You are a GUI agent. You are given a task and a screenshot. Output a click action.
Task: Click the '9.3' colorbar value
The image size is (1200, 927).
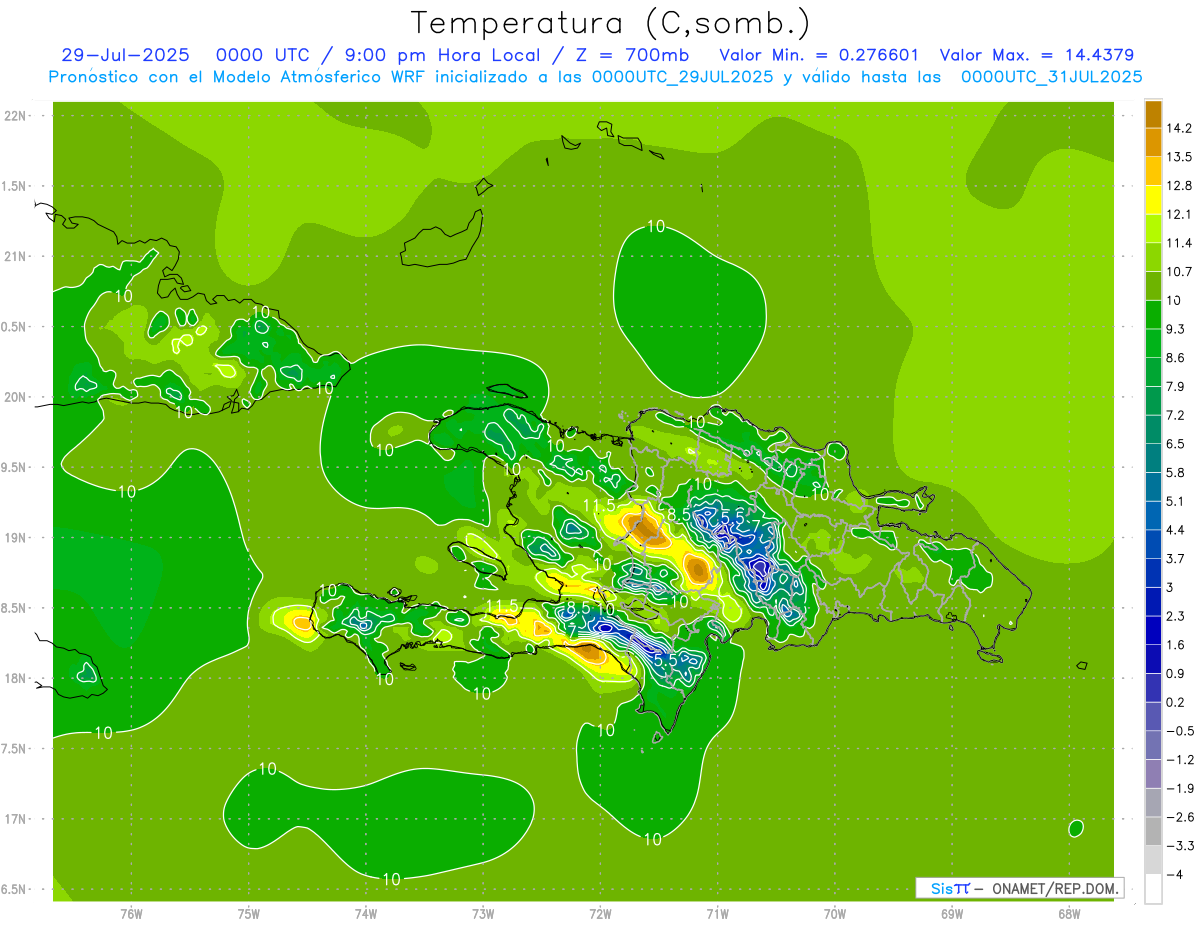click(1175, 329)
